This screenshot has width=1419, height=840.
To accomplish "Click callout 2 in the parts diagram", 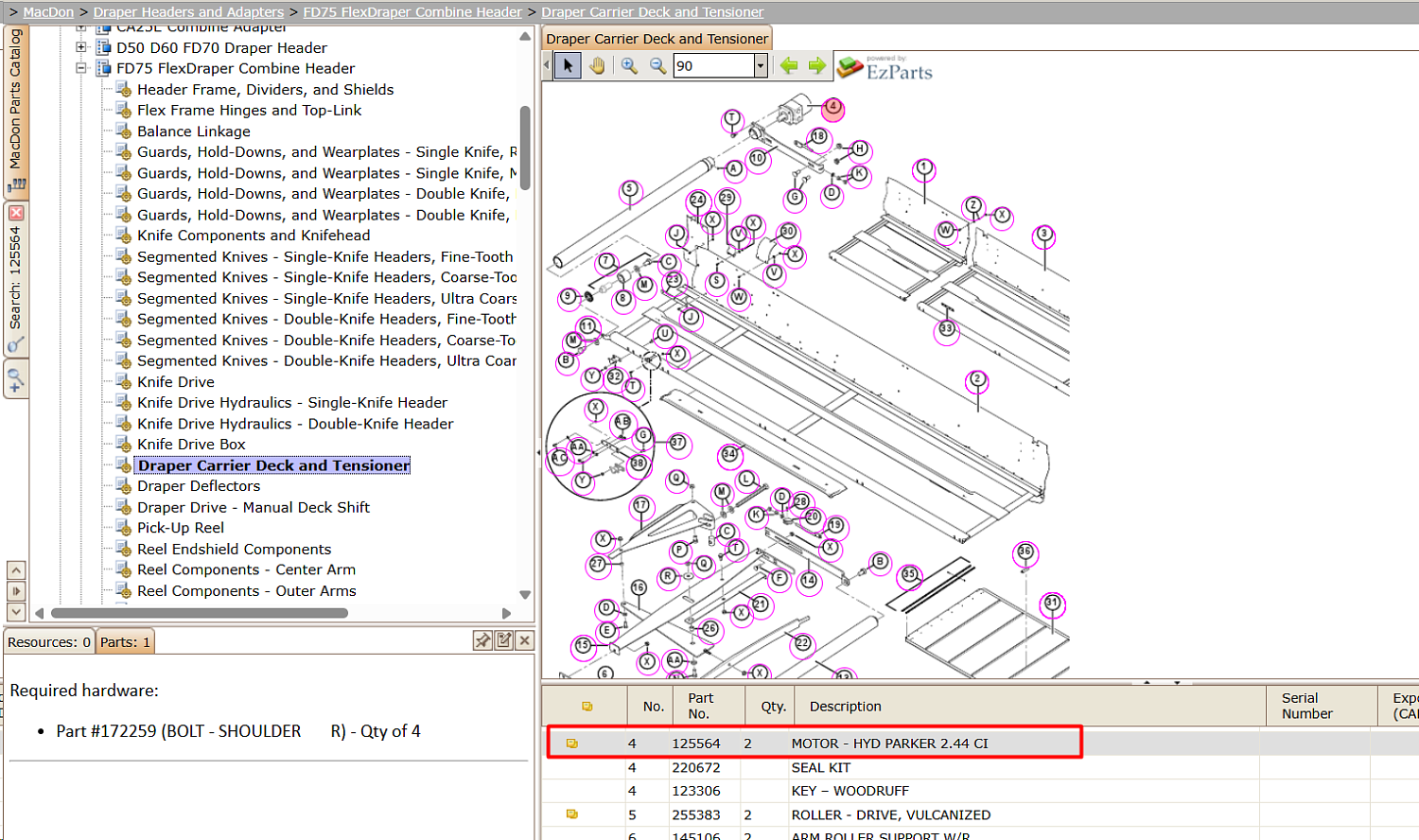I will click(977, 380).
